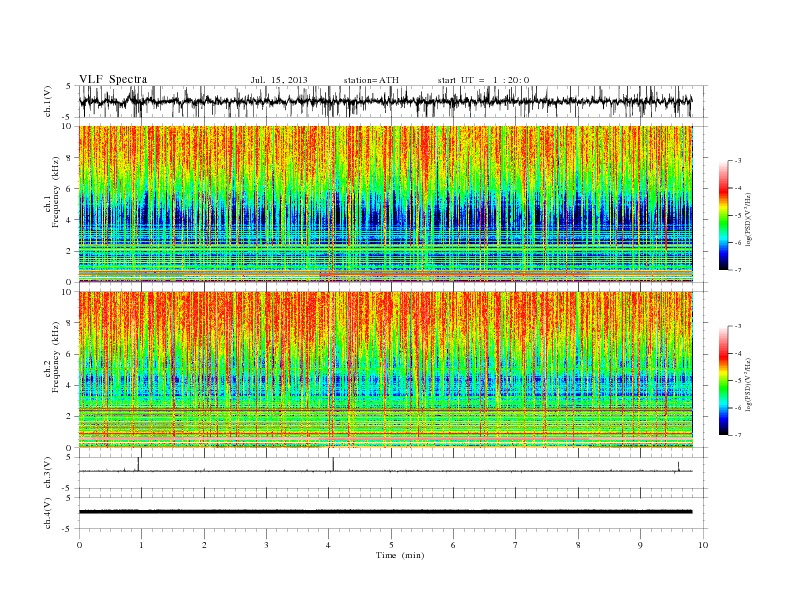Viewport: 792px width, 612px height.
Task: Click the "-7" label on ch.2 colorbar
Action: (738, 435)
